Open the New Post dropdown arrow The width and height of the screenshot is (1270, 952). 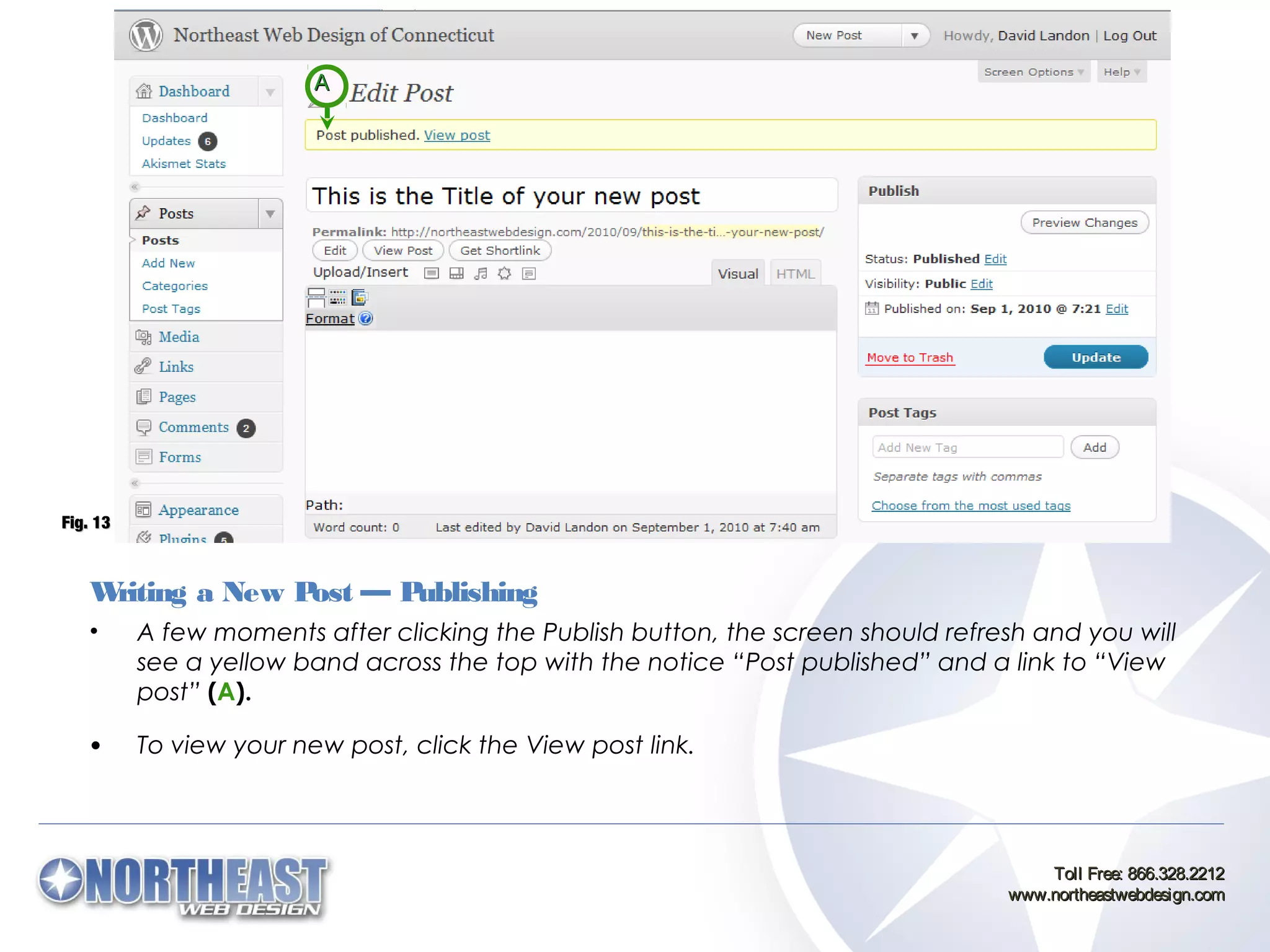915,35
